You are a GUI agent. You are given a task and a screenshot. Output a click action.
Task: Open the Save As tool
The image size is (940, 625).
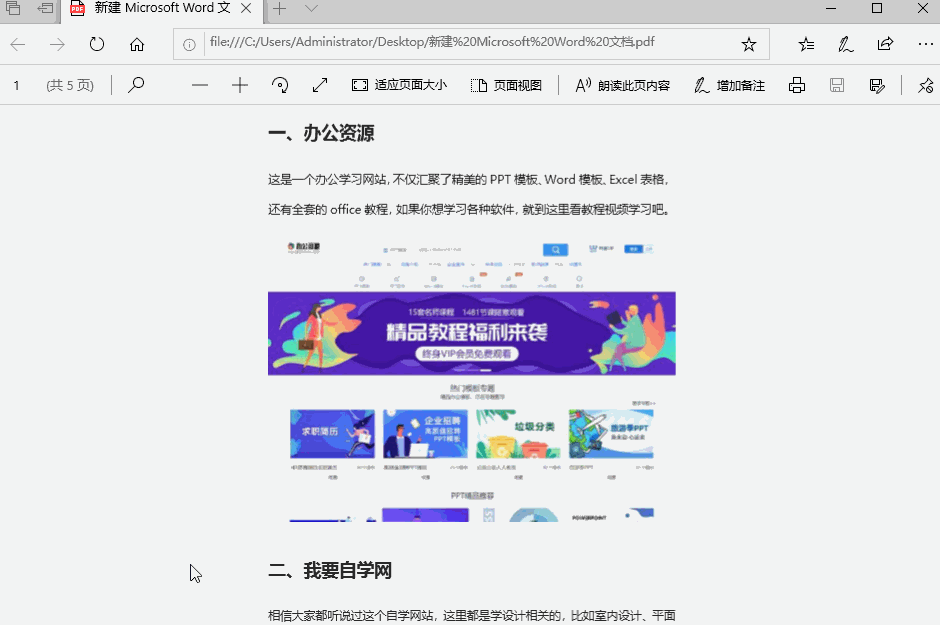point(877,85)
